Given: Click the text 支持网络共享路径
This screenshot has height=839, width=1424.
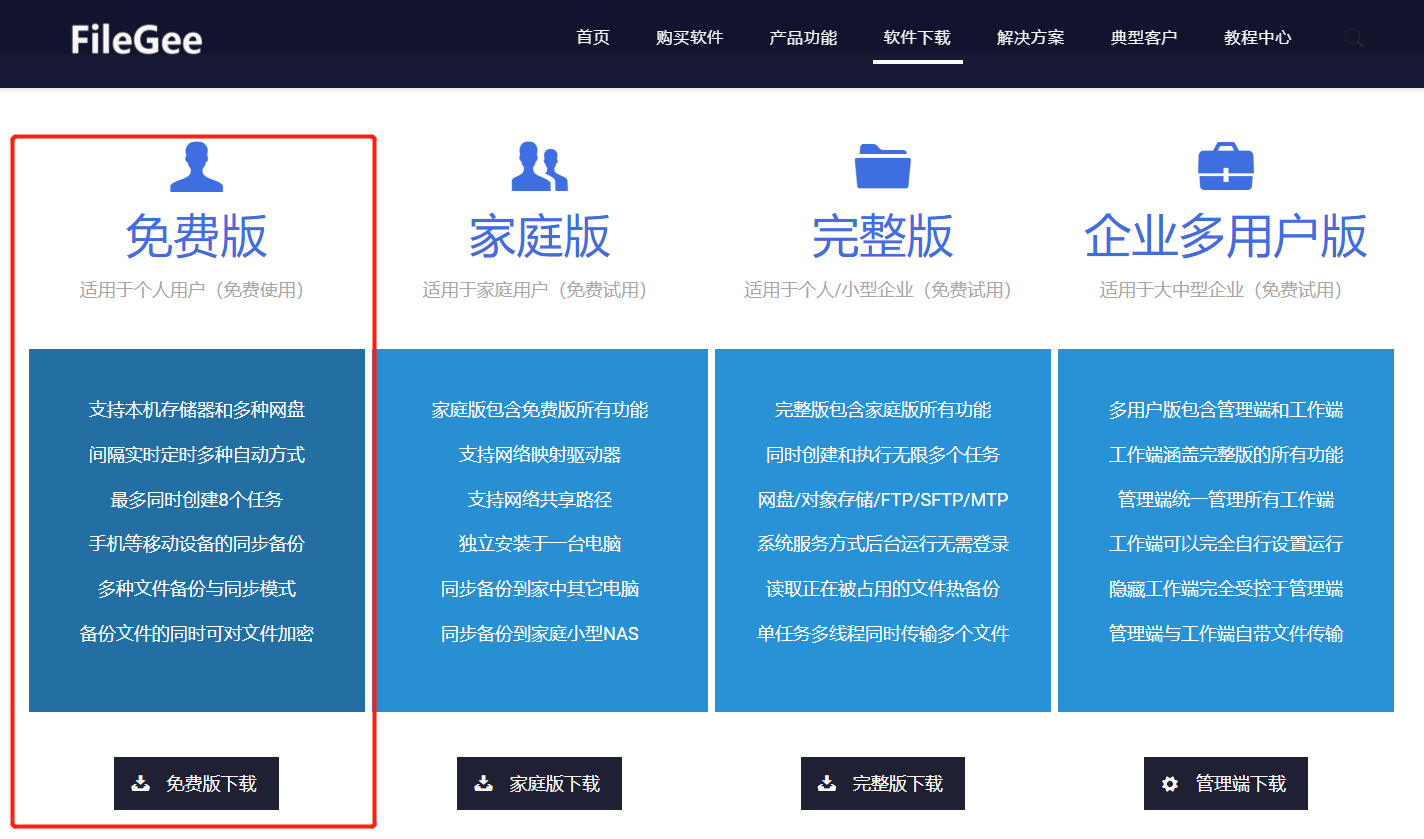Looking at the screenshot, I should point(540,500).
